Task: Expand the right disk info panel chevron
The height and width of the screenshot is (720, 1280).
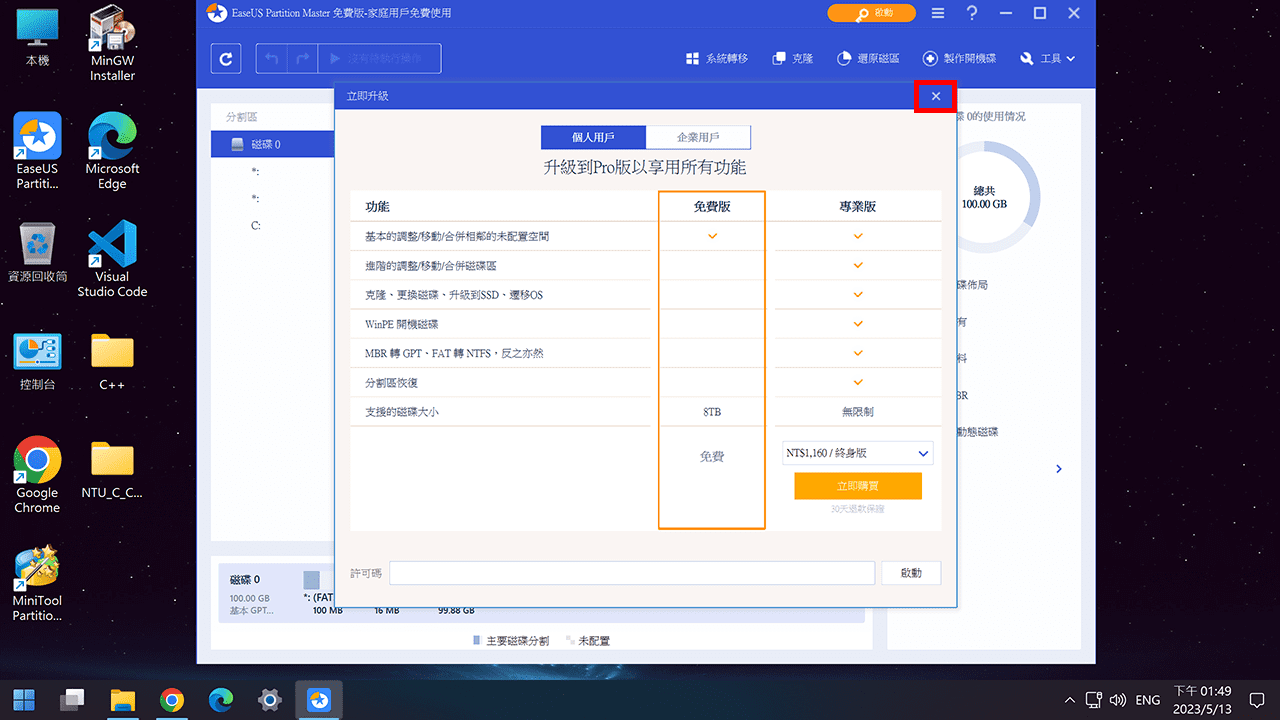Action: [x=1058, y=468]
